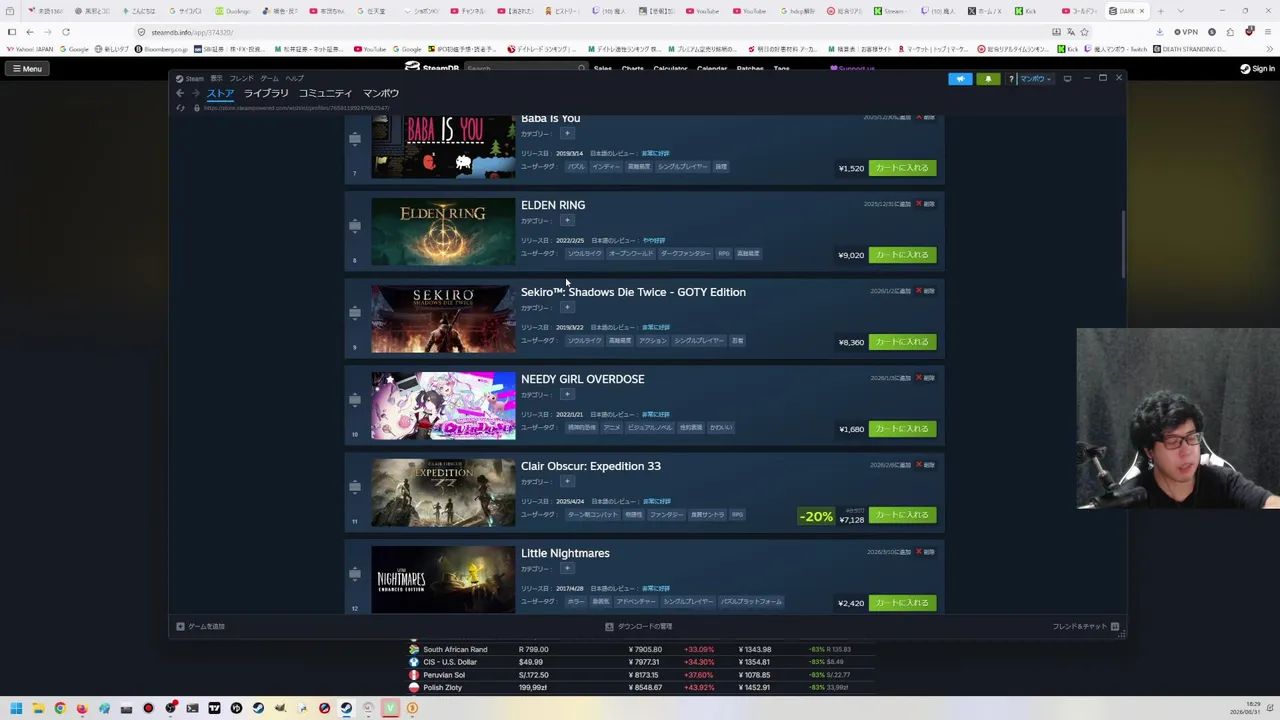Add Clair Obscur: Expedition 33 to cart
The height and width of the screenshot is (720, 1280).
coord(902,515)
